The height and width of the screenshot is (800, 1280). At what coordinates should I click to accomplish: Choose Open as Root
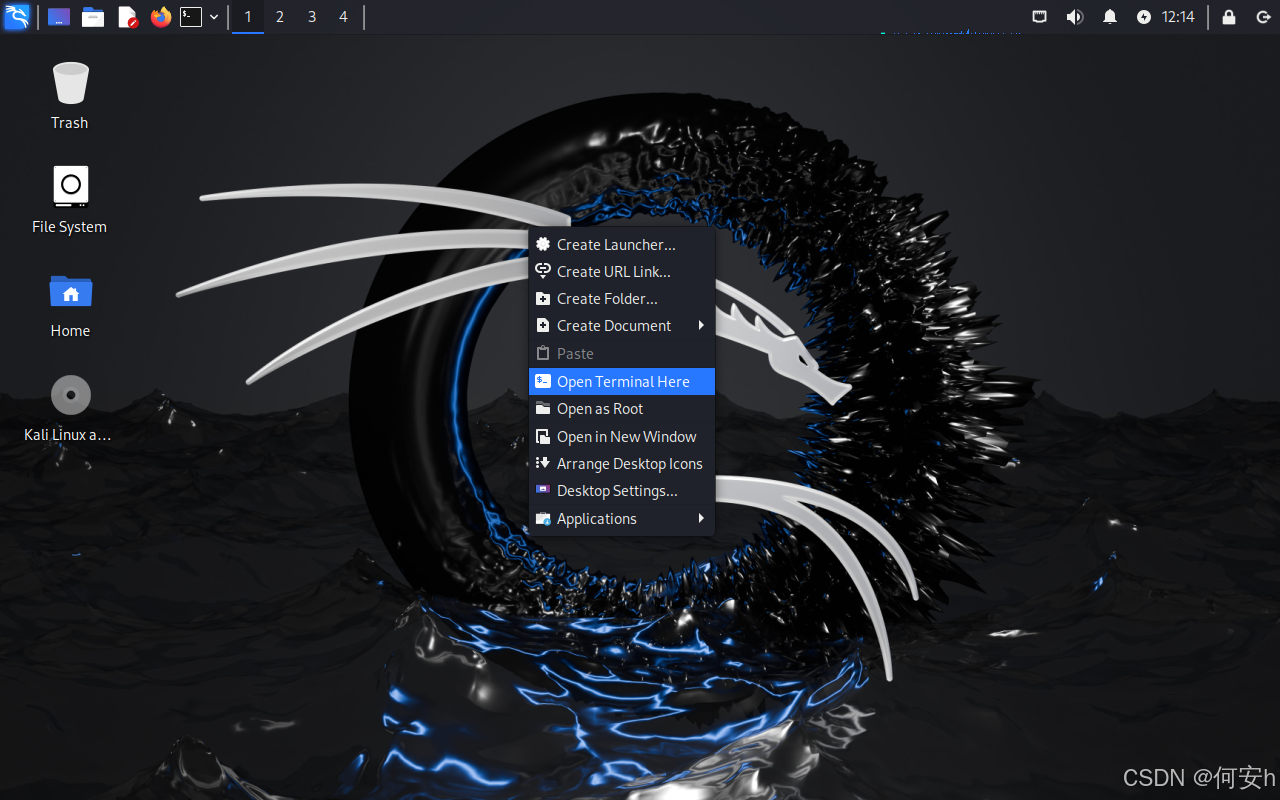click(x=622, y=408)
